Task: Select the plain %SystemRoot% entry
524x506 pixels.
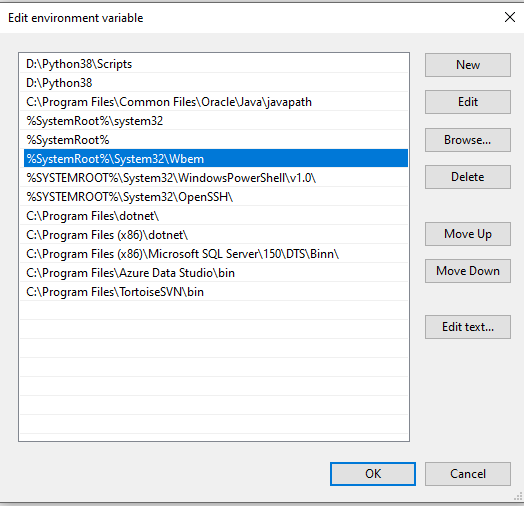Action: pos(216,140)
